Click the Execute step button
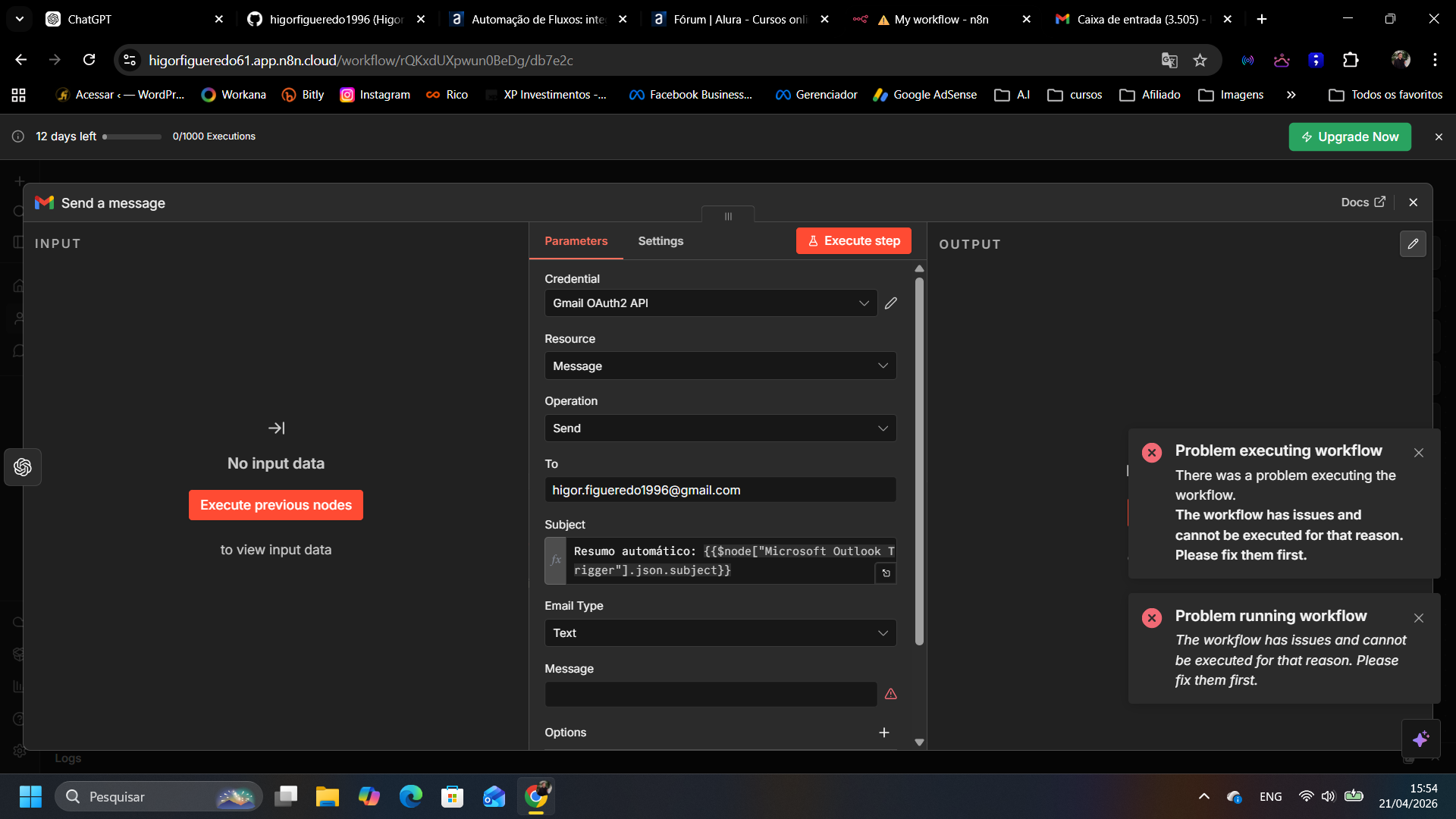This screenshot has width=1456, height=819. coord(853,241)
